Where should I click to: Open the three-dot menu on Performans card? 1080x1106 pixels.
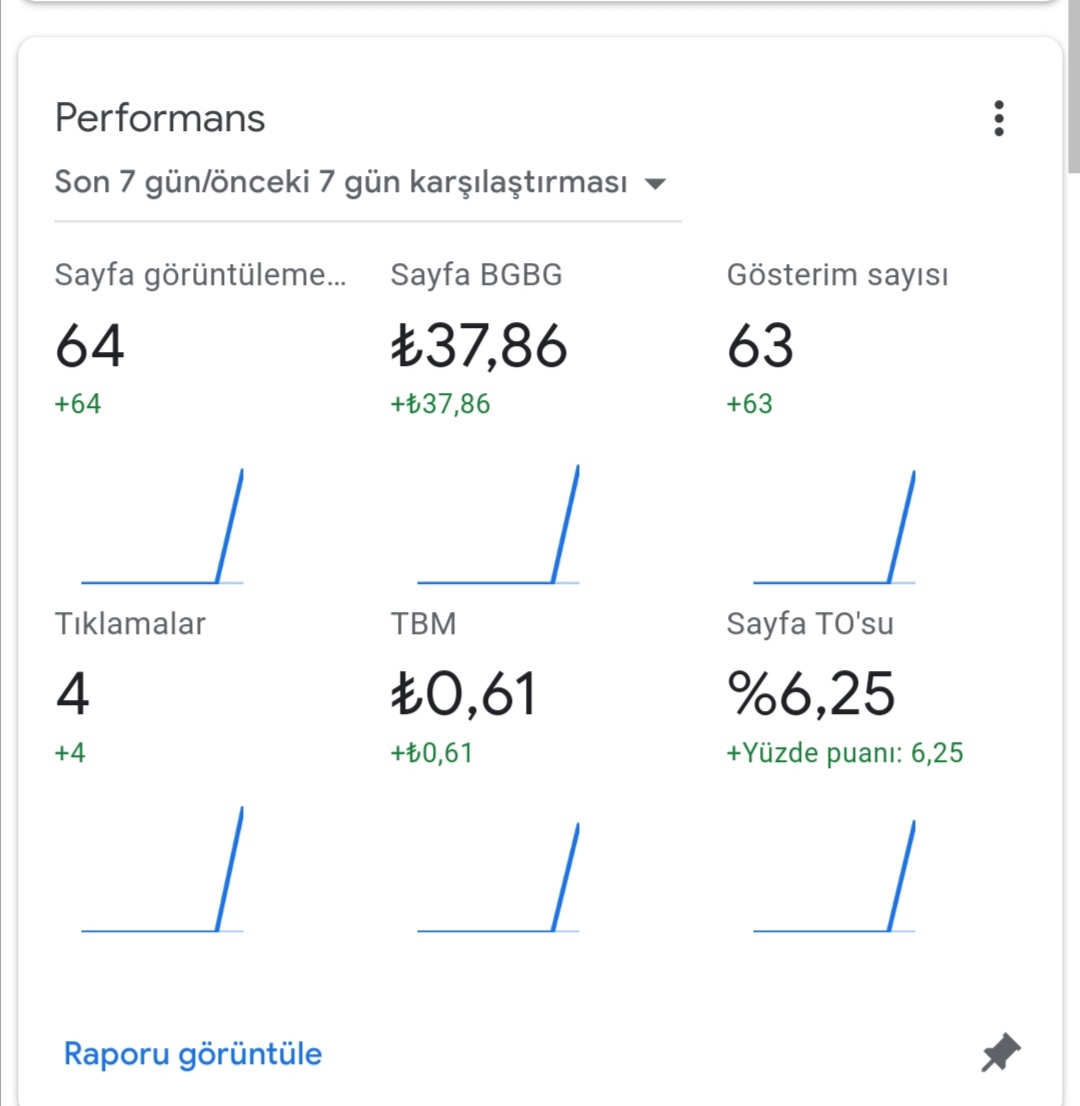(998, 118)
